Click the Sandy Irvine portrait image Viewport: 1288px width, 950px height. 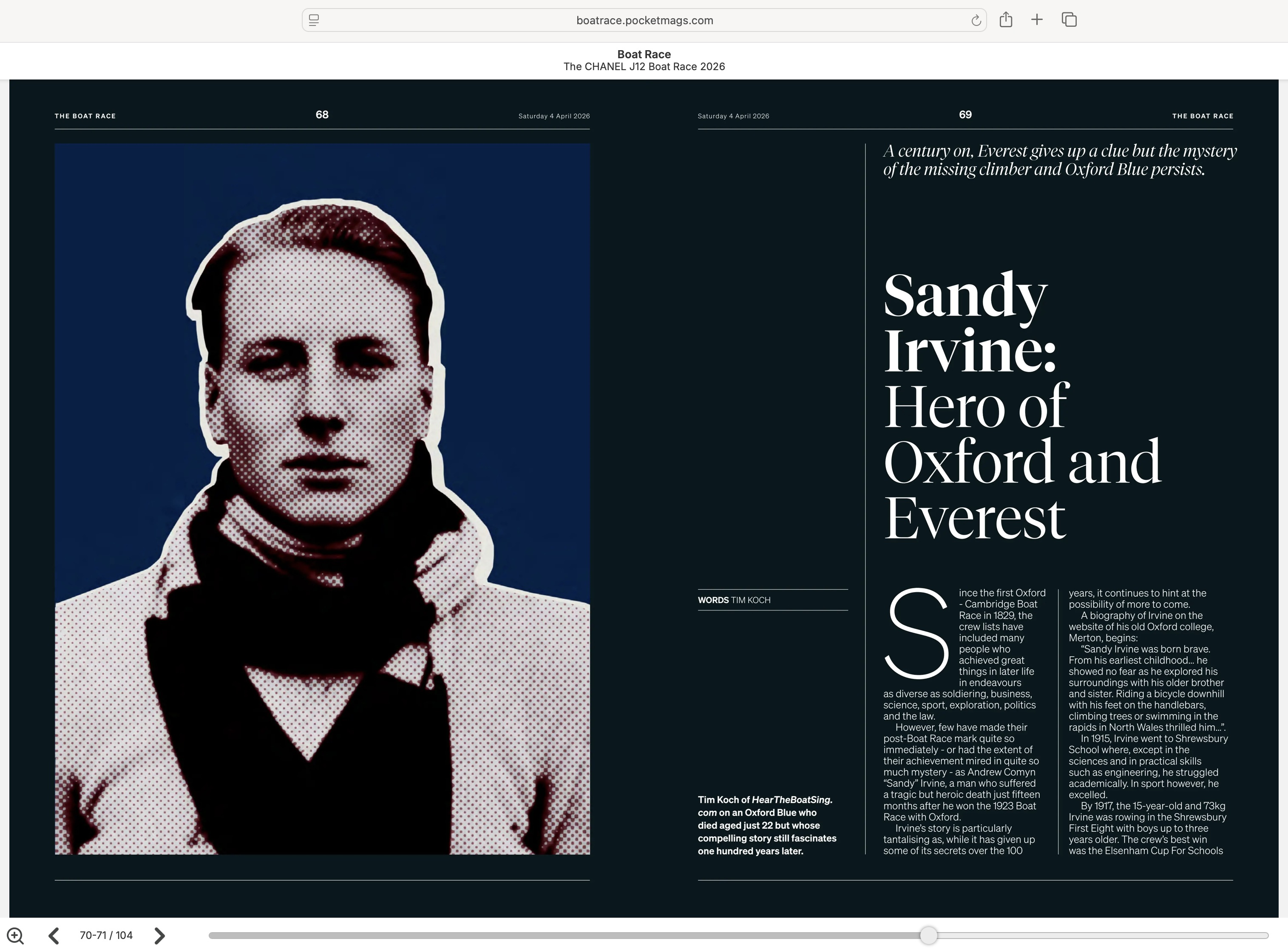point(322,499)
